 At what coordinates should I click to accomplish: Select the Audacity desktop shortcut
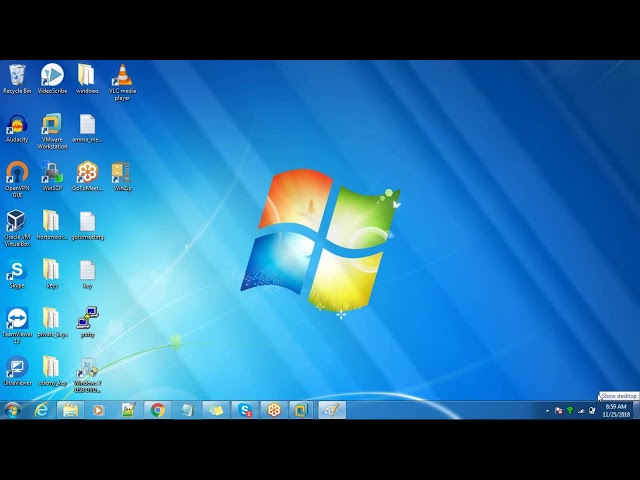pyautogui.click(x=17, y=129)
